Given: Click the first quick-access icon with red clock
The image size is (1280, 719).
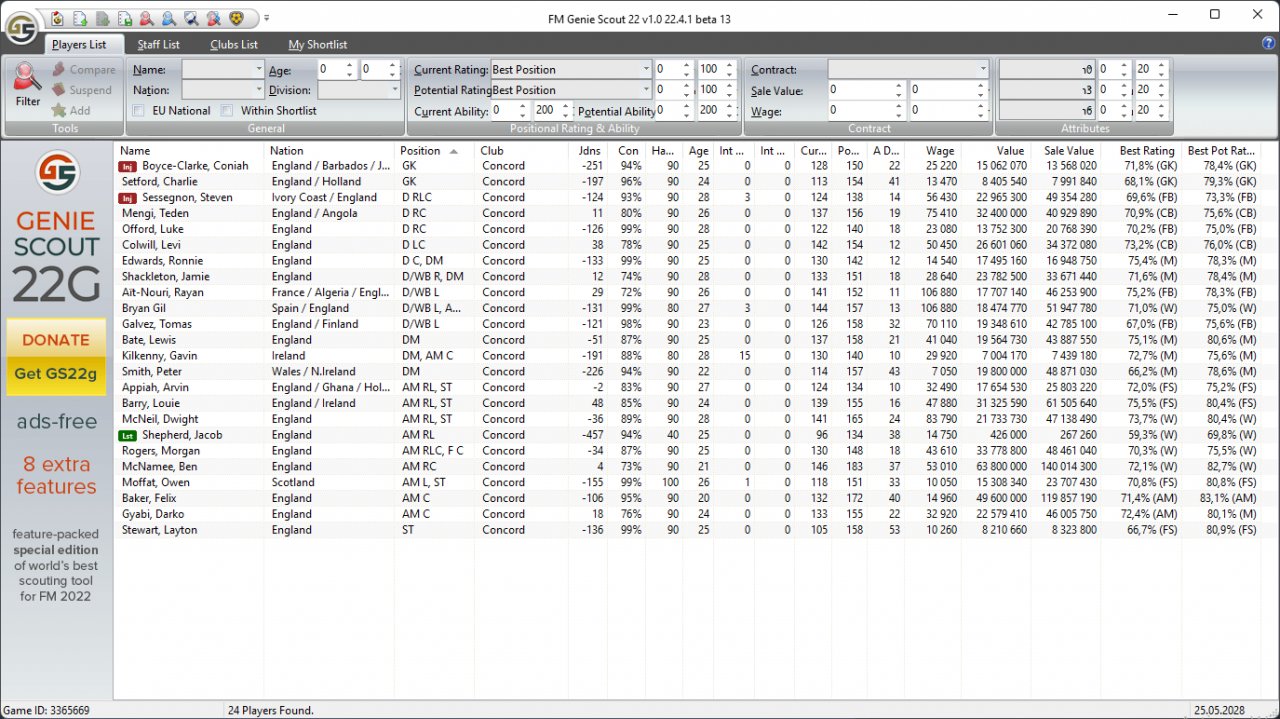Looking at the screenshot, I should (x=57, y=18).
